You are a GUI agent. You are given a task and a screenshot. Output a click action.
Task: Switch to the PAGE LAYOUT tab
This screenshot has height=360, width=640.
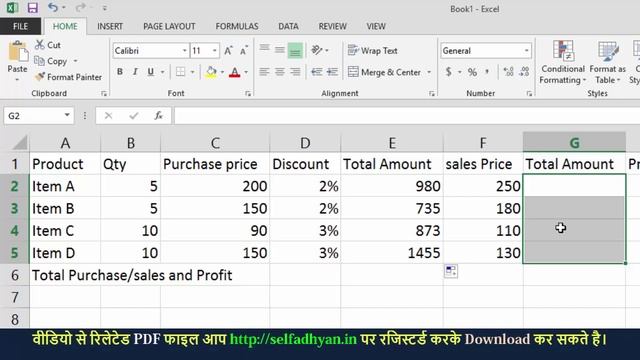[169, 26]
